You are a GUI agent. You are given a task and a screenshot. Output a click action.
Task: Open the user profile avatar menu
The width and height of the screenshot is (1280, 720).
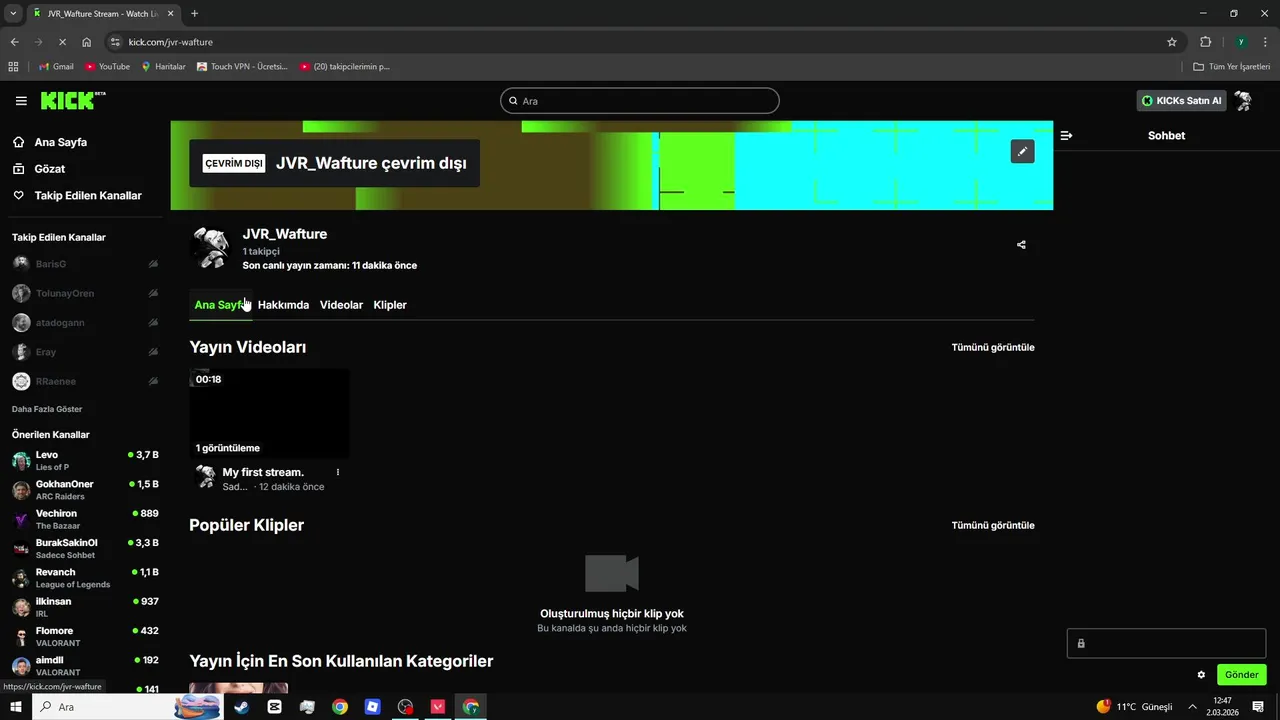tap(1243, 101)
